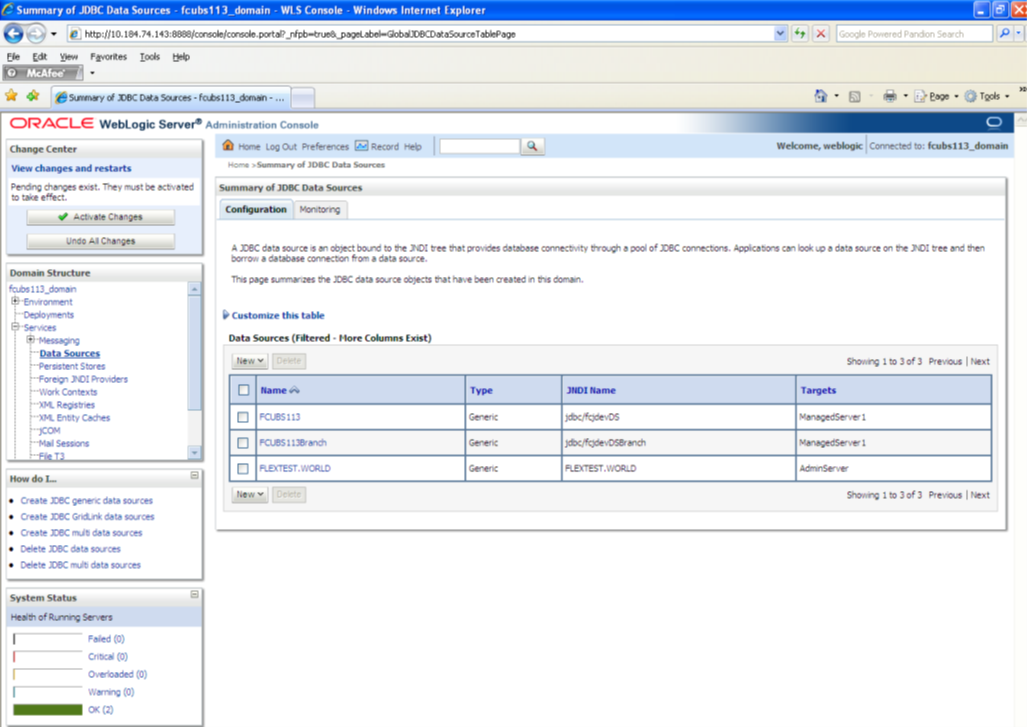Click Delete JDBC data sources help link

tap(71, 549)
